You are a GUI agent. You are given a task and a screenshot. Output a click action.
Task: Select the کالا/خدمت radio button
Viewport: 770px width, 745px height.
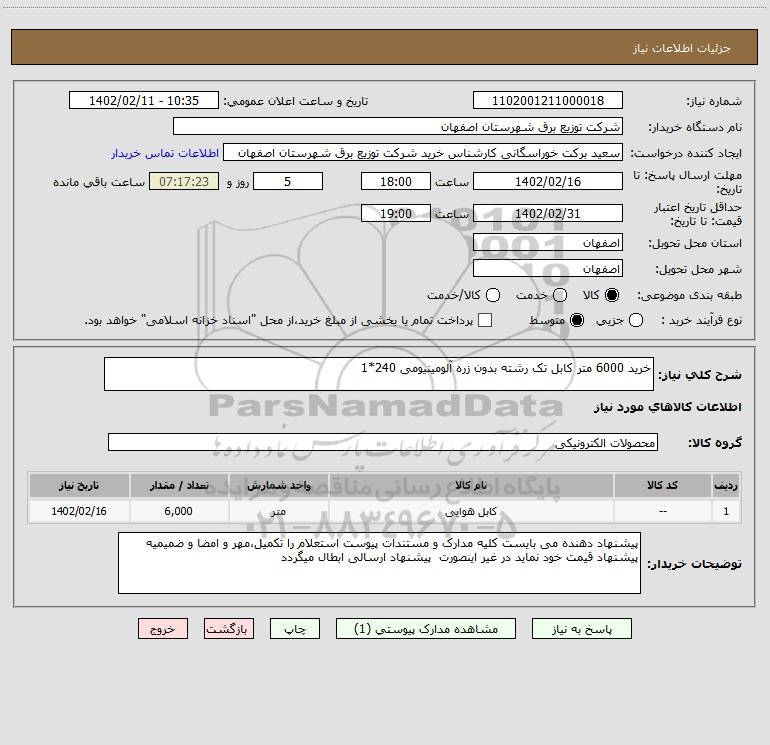pos(493,295)
